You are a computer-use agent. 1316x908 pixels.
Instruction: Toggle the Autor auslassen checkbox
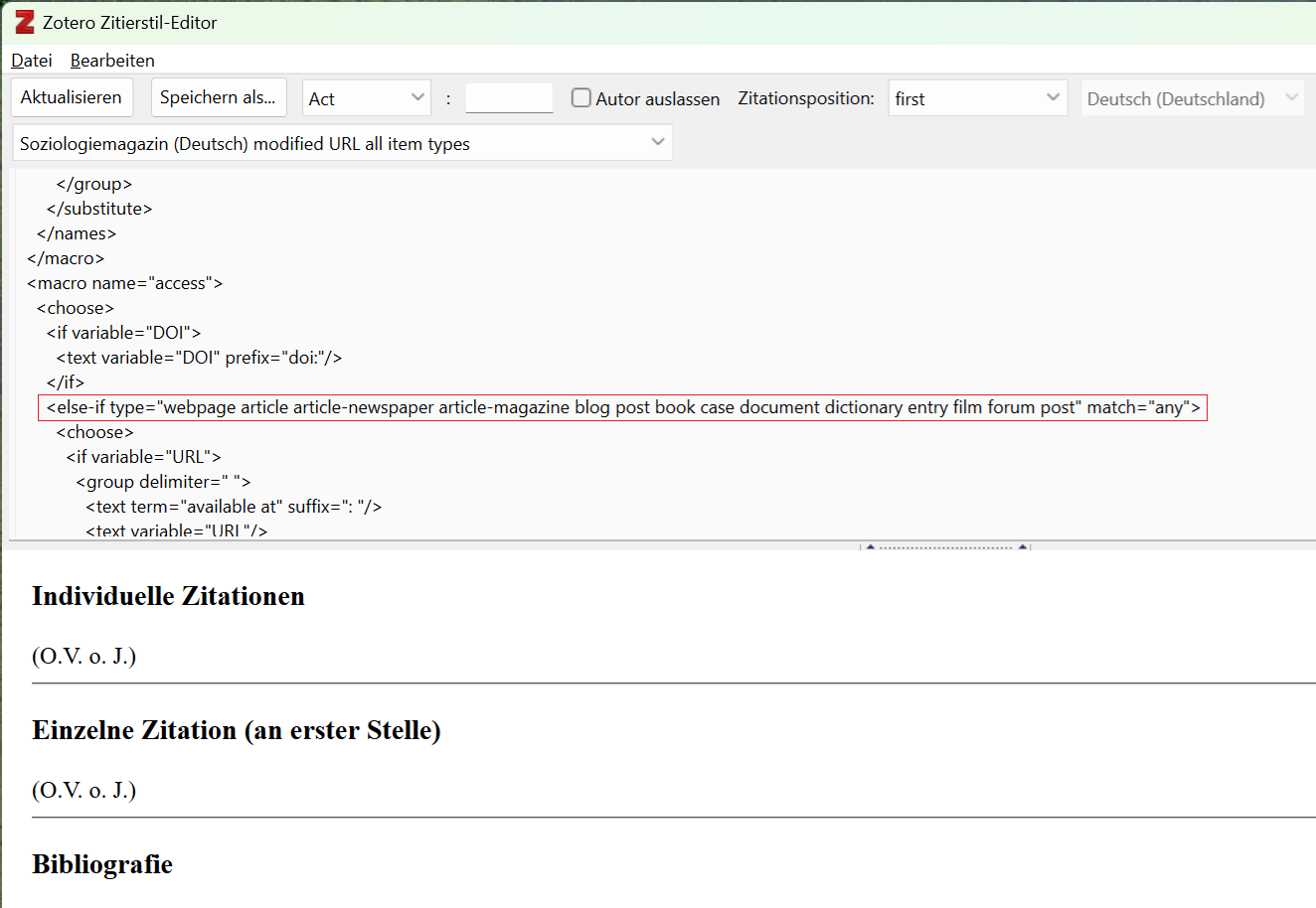coord(581,97)
